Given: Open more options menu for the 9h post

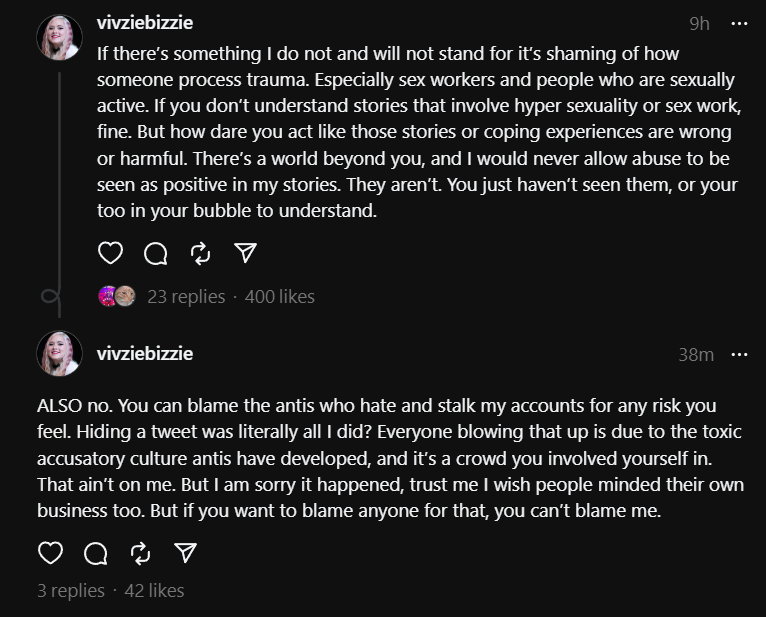Looking at the screenshot, I should tap(739, 23).
